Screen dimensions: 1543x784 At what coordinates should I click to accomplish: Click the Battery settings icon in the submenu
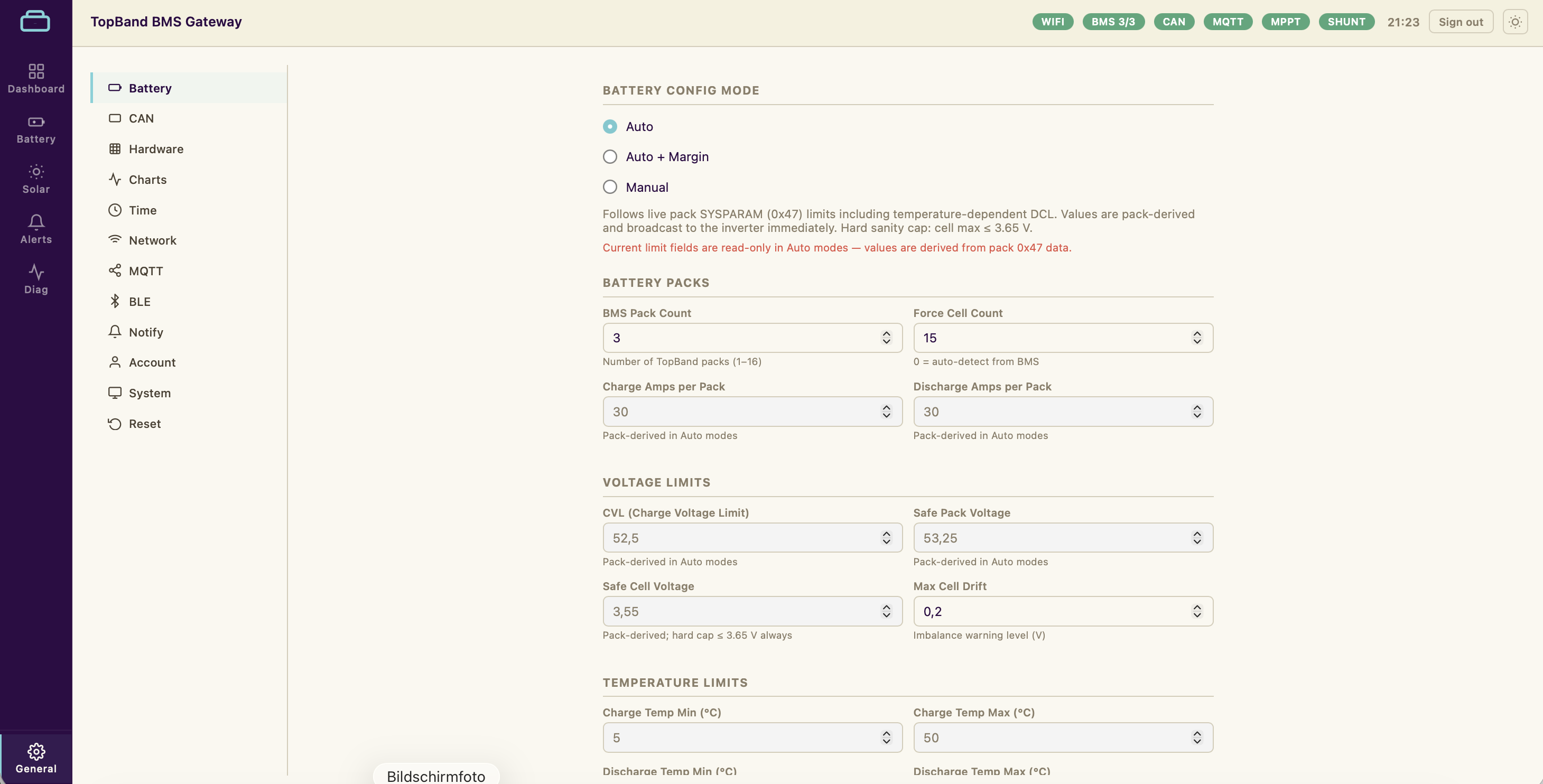tap(115, 88)
